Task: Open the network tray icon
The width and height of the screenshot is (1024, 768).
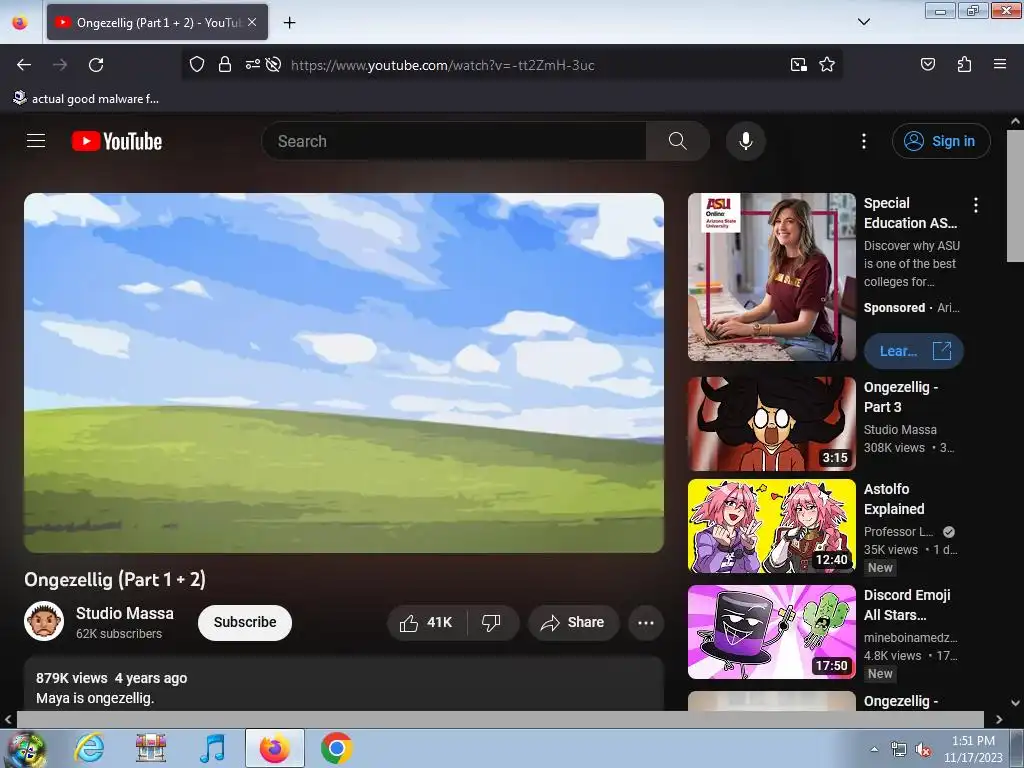Action: [899, 750]
